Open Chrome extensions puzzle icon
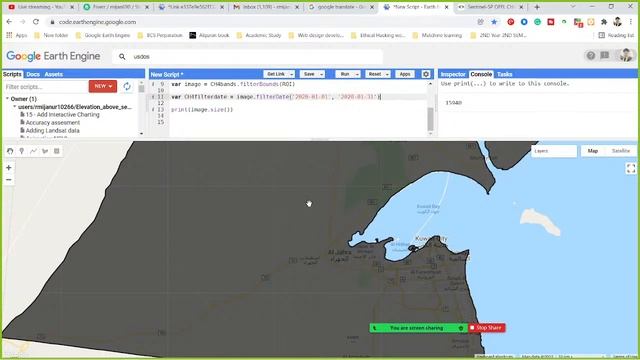640x360 pixels. point(604,22)
